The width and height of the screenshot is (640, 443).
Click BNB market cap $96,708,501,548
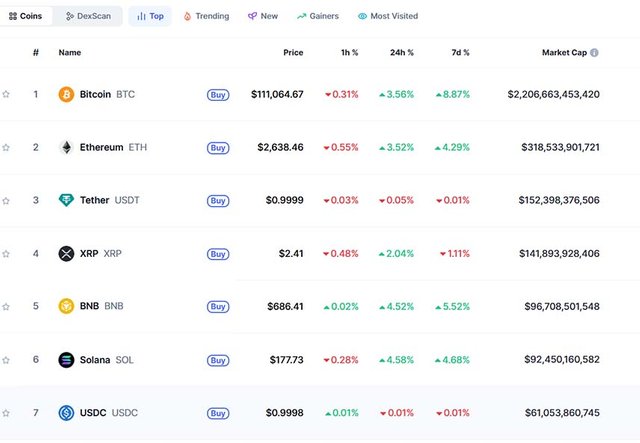coord(562,307)
